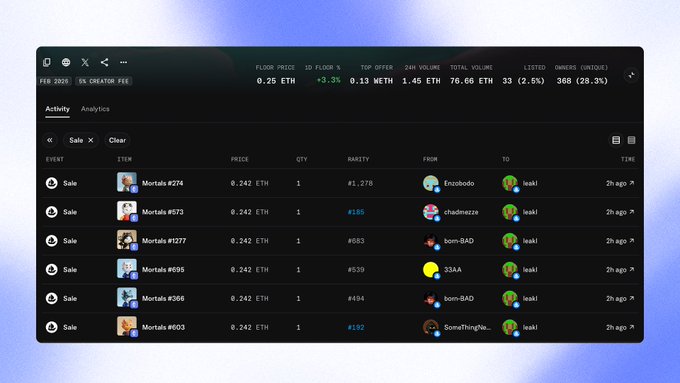Viewport: 680px width, 383px height.
Task: Click the SomeThingNe... avatar icon
Action: tap(431, 327)
